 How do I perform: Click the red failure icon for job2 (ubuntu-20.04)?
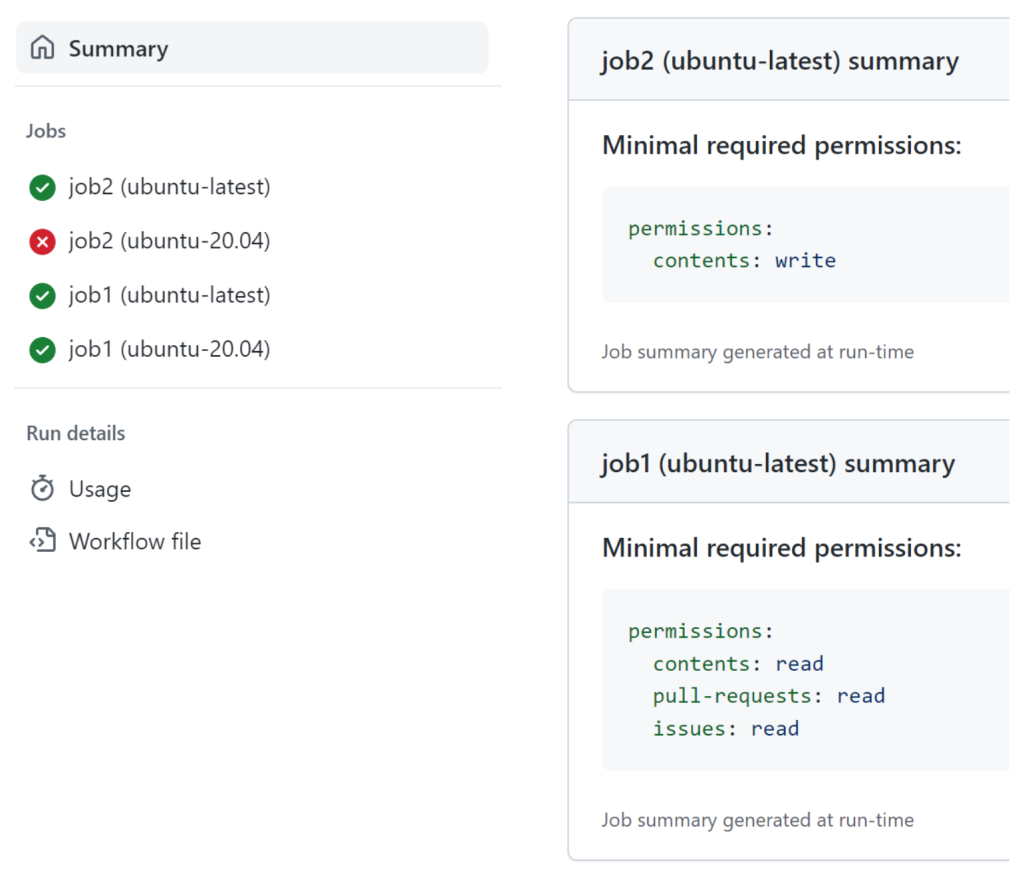pos(41,241)
